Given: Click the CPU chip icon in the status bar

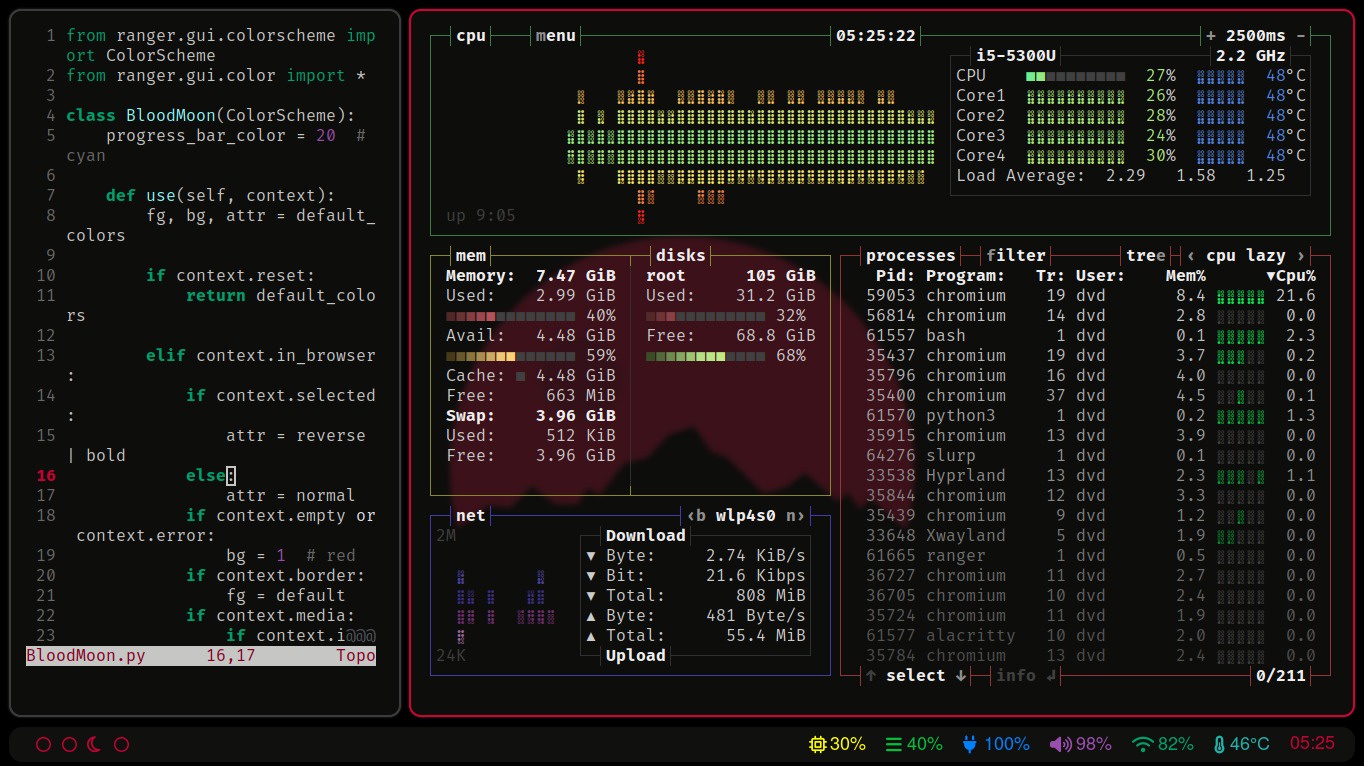Looking at the screenshot, I should click(x=817, y=744).
